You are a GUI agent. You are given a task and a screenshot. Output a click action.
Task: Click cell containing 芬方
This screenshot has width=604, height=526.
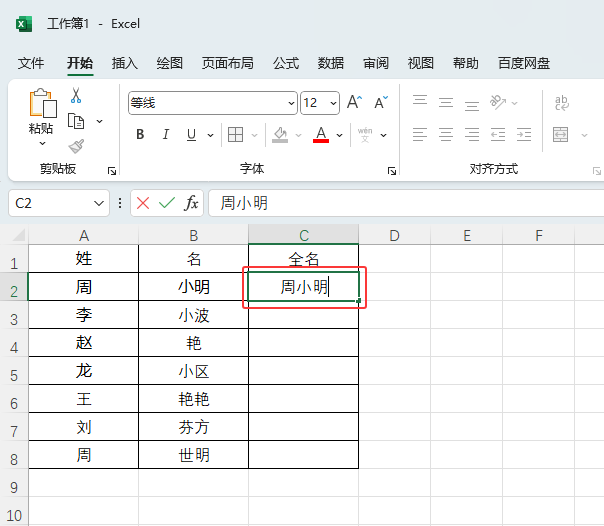coord(193,427)
